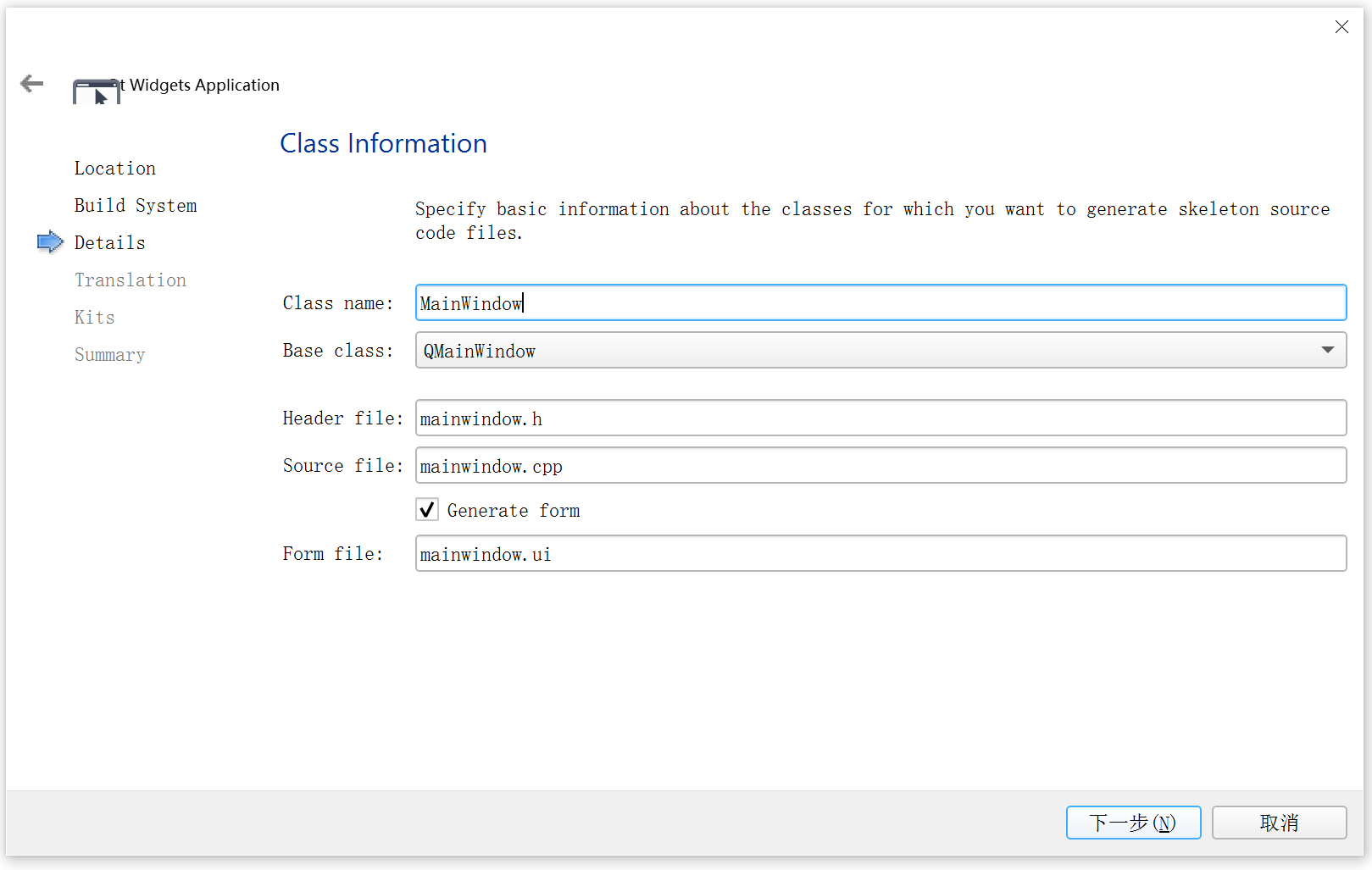Go to the Location wizard step
The image size is (1372, 870).
click(x=114, y=169)
